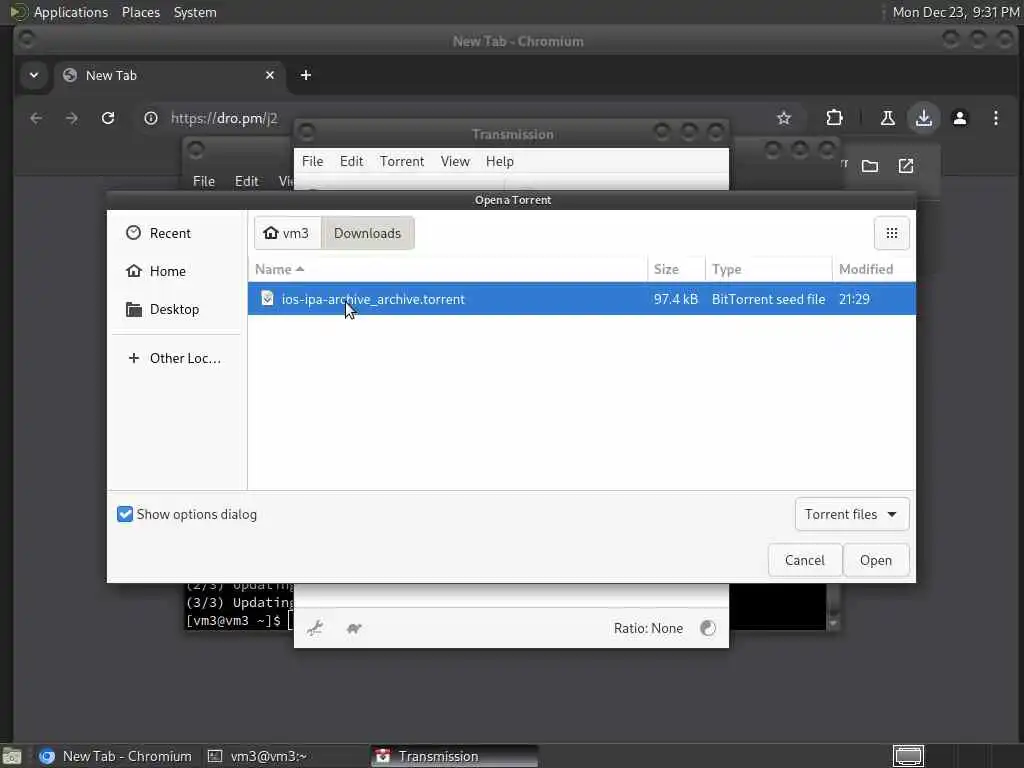
Task: Sort by Name column header
Action: (448, 269)
